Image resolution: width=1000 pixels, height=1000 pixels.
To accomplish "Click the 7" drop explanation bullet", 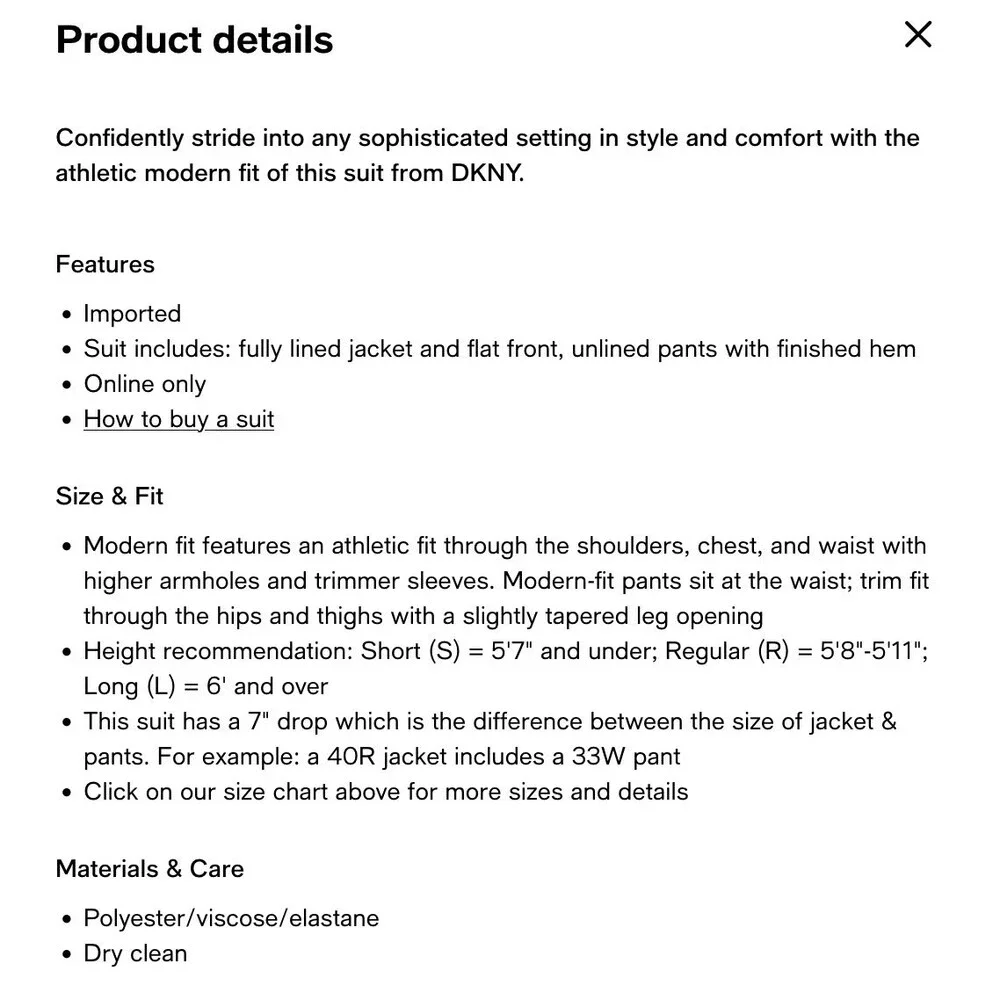I will coord(490,739).
